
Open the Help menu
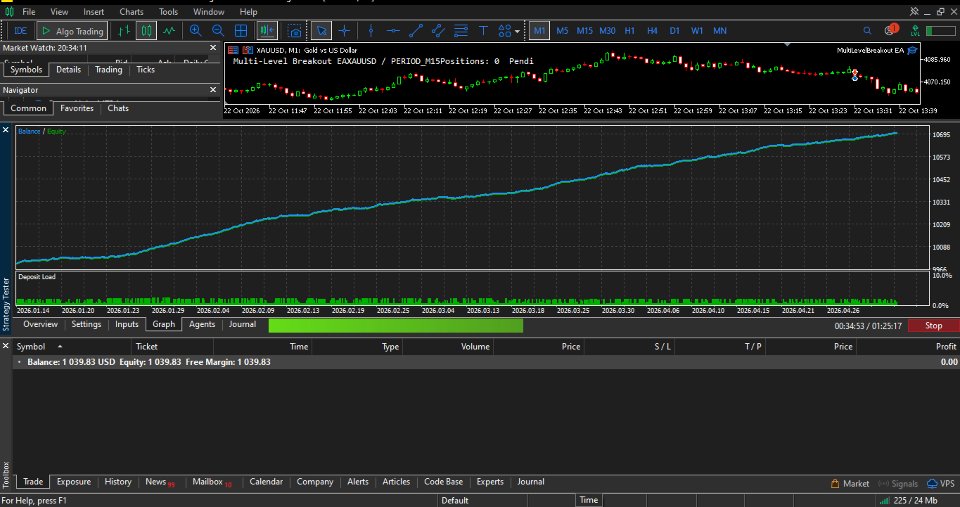(248, 12)
